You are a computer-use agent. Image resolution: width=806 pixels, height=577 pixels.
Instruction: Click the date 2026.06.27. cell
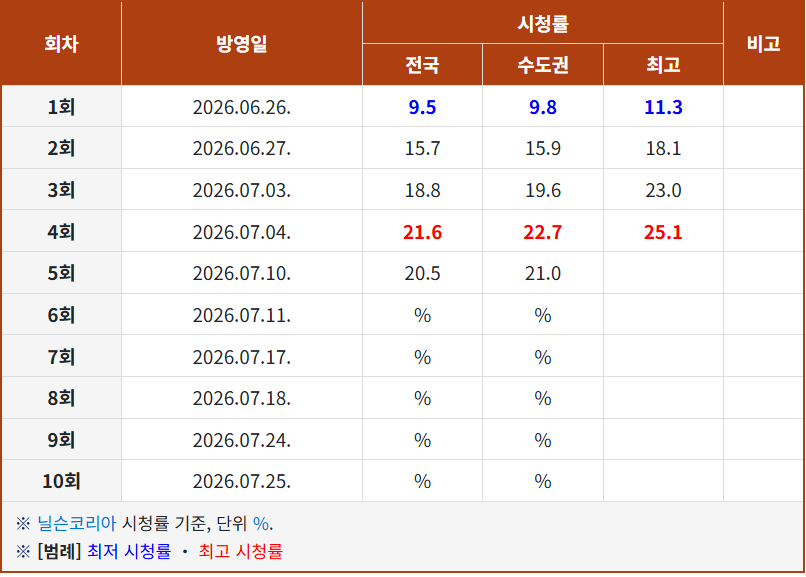pyautogui.click(x=242, y=148)
